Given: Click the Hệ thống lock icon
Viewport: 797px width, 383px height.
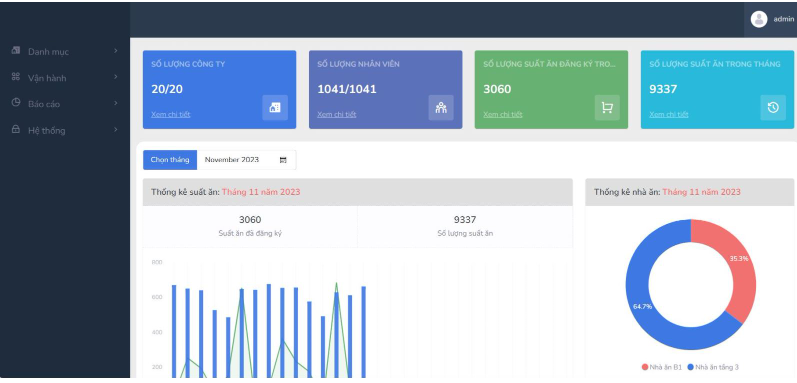Looking at the screenshot, I should 16,130.
